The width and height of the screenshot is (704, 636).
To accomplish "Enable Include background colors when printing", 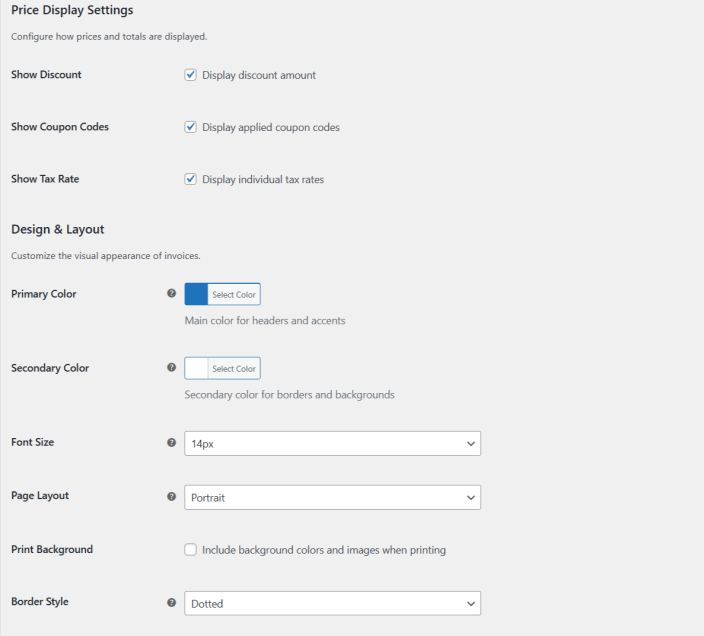I will pyautogui.click(x=190, y=550).
